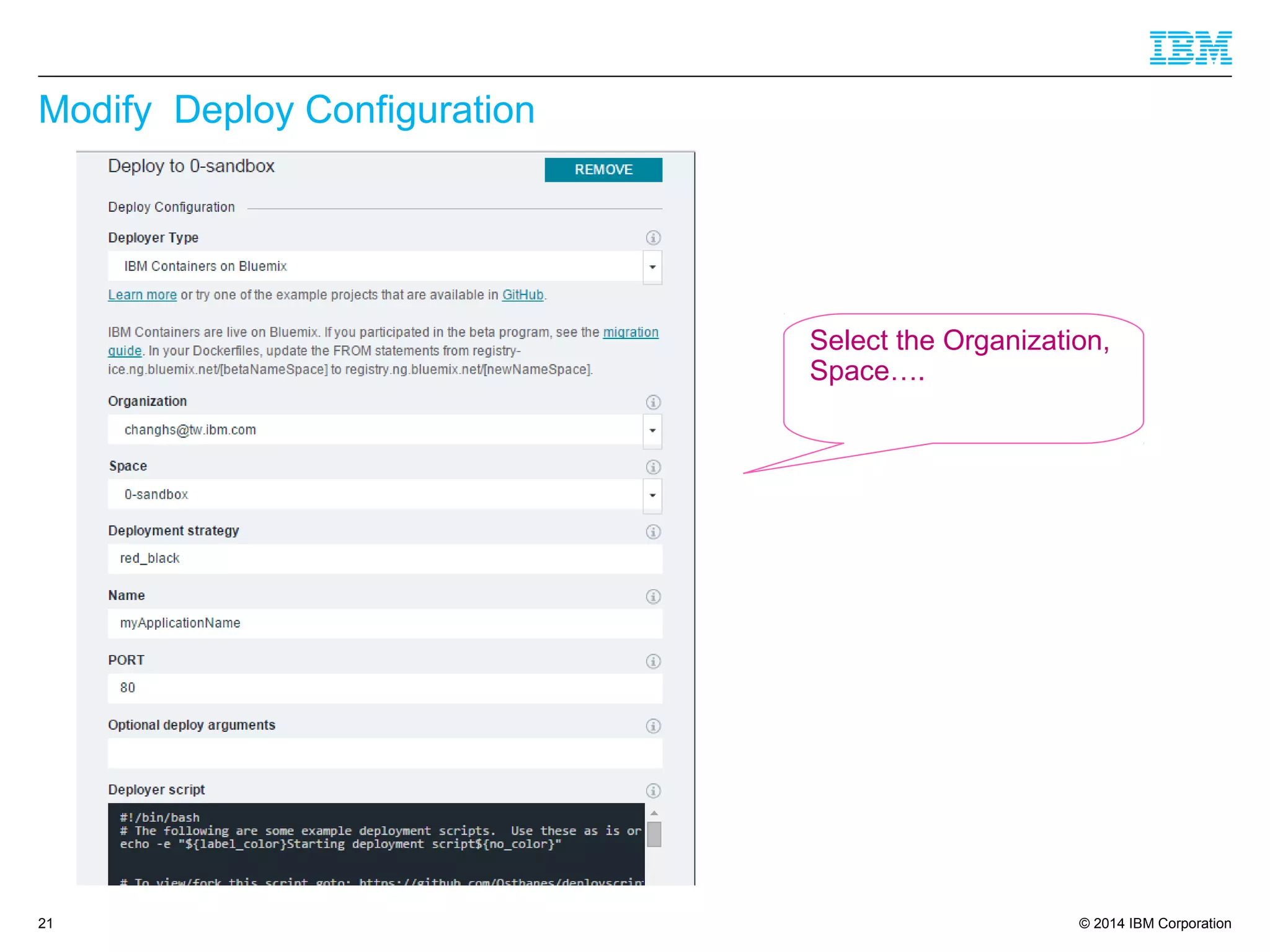Click the 'Deploy Configuration' section label

tap(171, 207)
